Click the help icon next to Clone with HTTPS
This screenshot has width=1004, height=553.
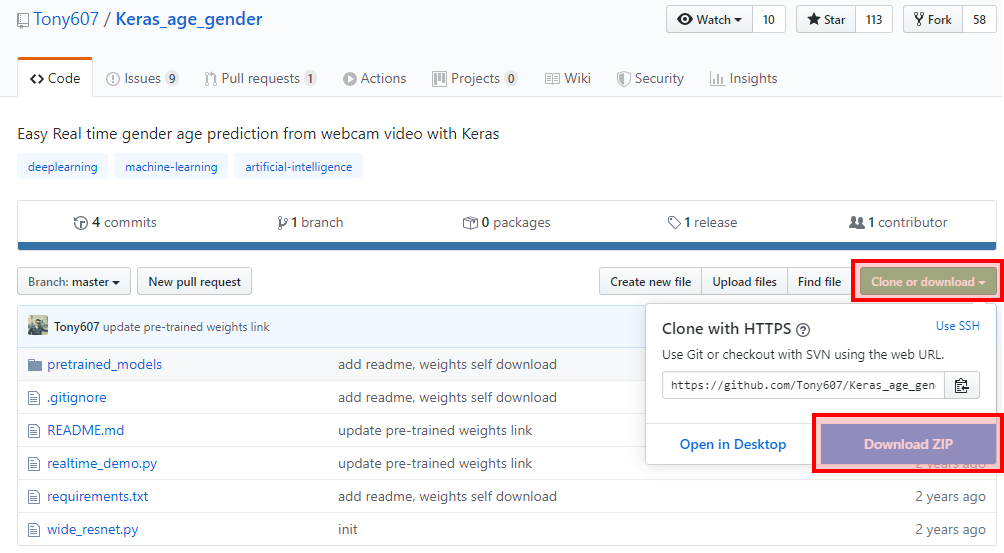pos(803,330)
